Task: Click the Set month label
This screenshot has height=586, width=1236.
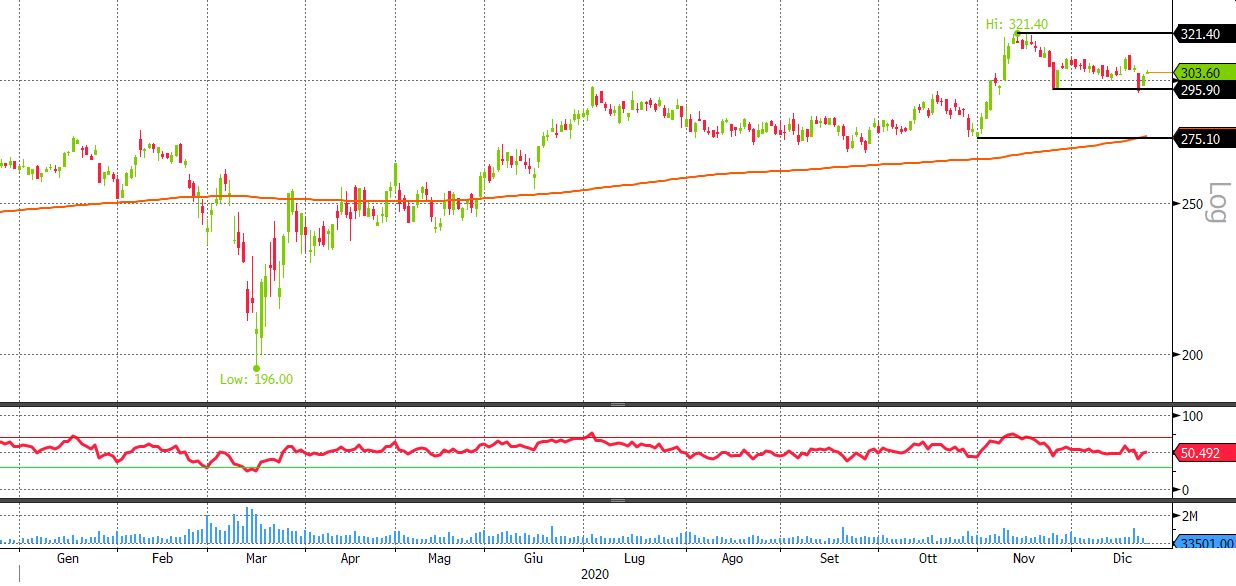Action: tap(829, 559)
